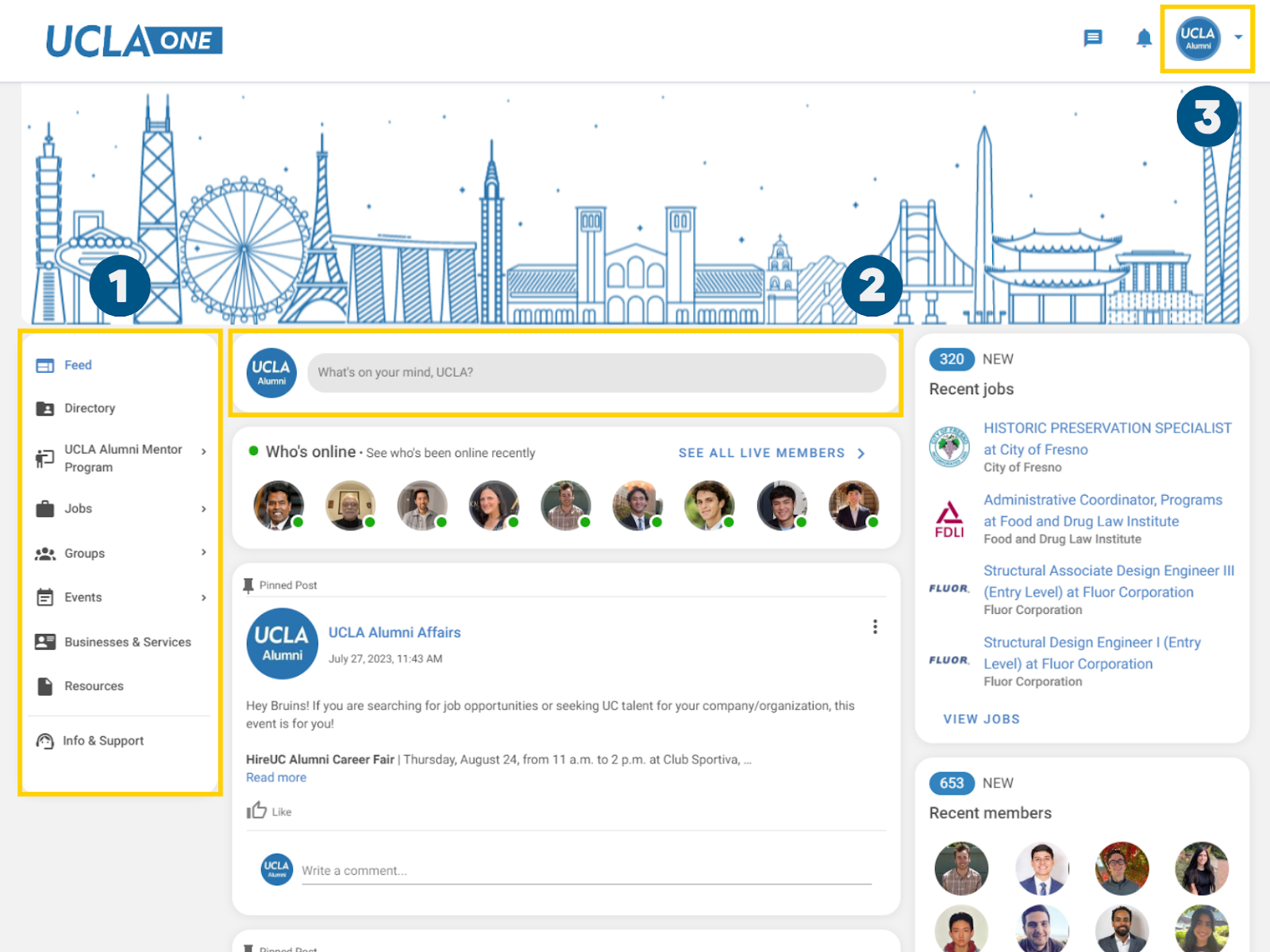Viewport: 1270px width, 952px height.
Task: Click the UCLA ONE logo
Action: point(134,40)
